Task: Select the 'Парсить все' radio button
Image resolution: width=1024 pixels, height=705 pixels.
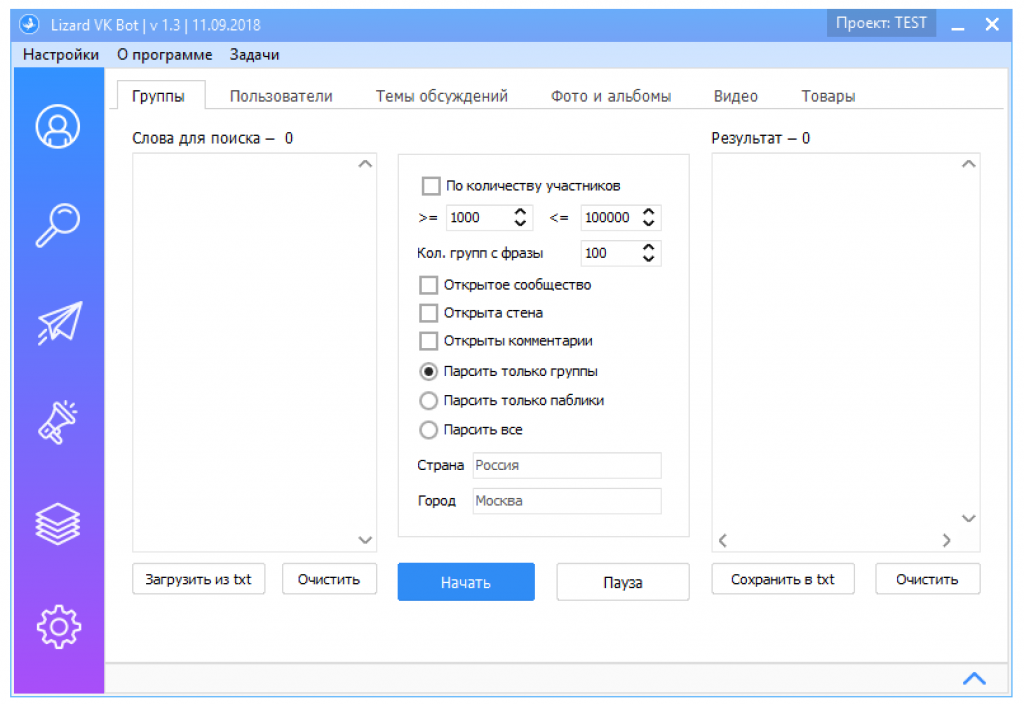Action: pyautogui.click(x=428, y=430)
